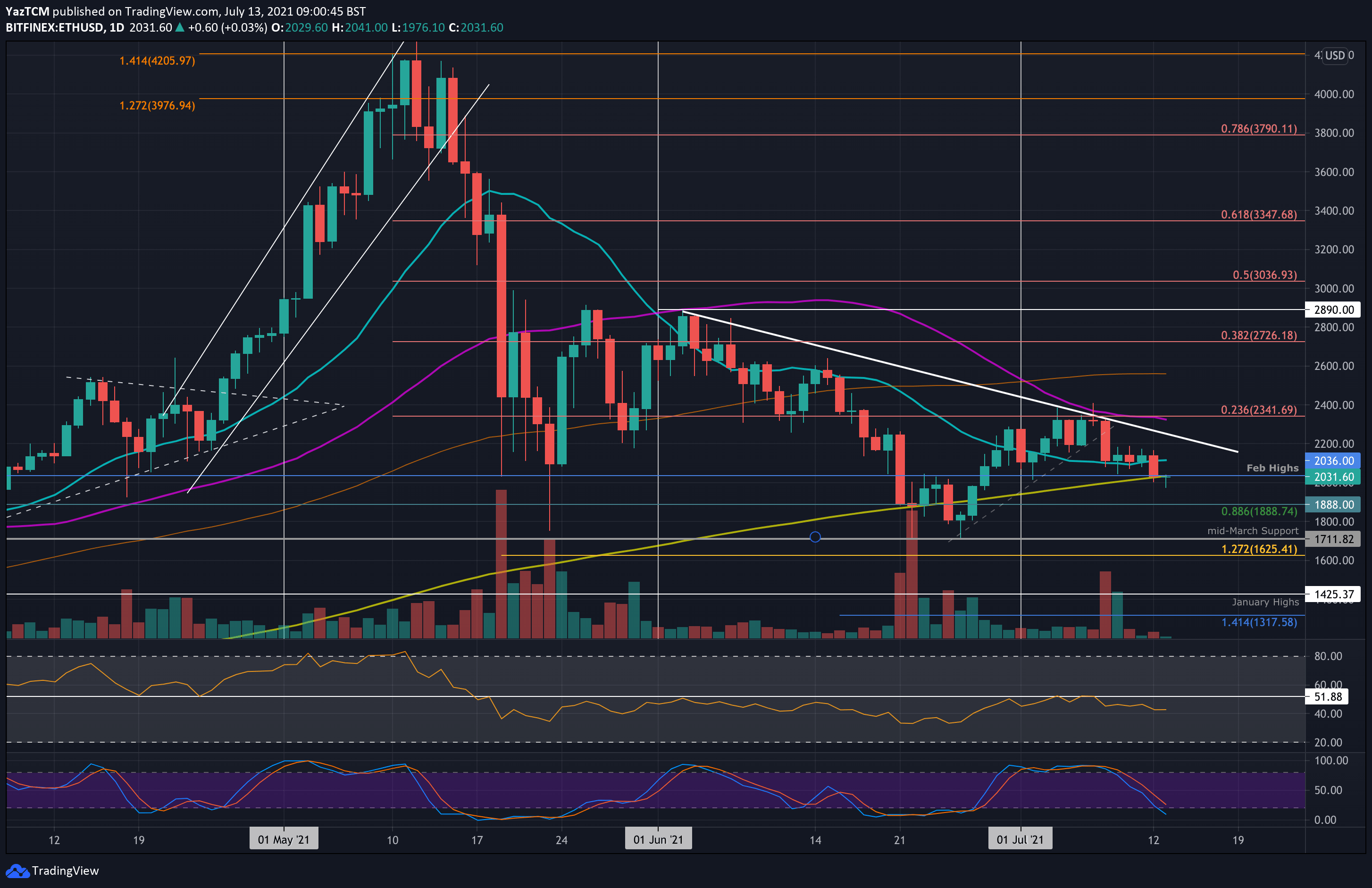Click the 80.00 RSI axis label
The image size is (1372, 888).
pyautogui.click(x=1328, y=656)
